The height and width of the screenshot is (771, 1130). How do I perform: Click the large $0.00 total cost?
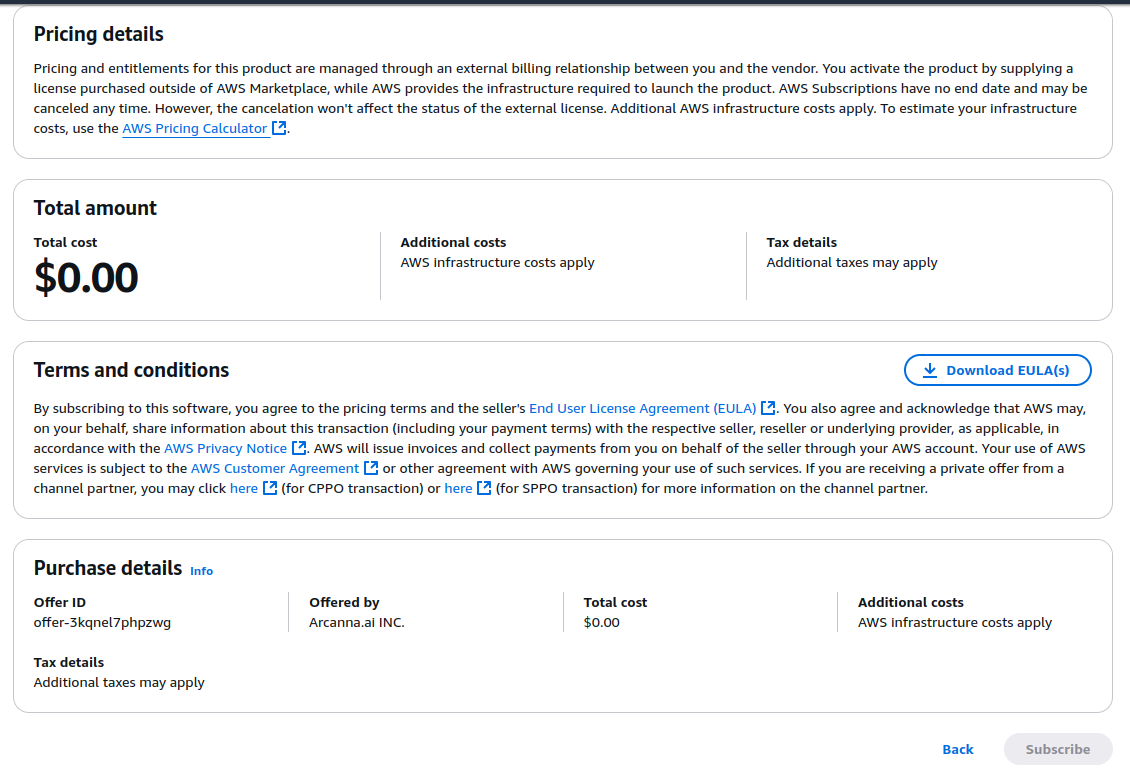(x=86, y=277)
